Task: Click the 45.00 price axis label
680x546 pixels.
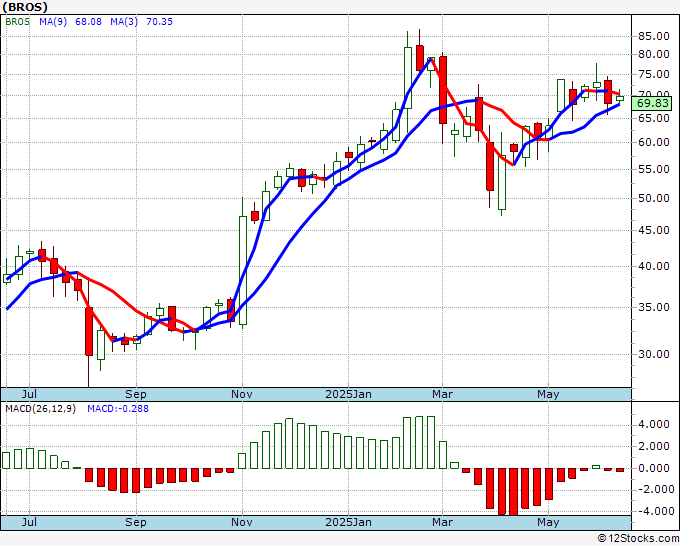Action: tap(654, 230)
